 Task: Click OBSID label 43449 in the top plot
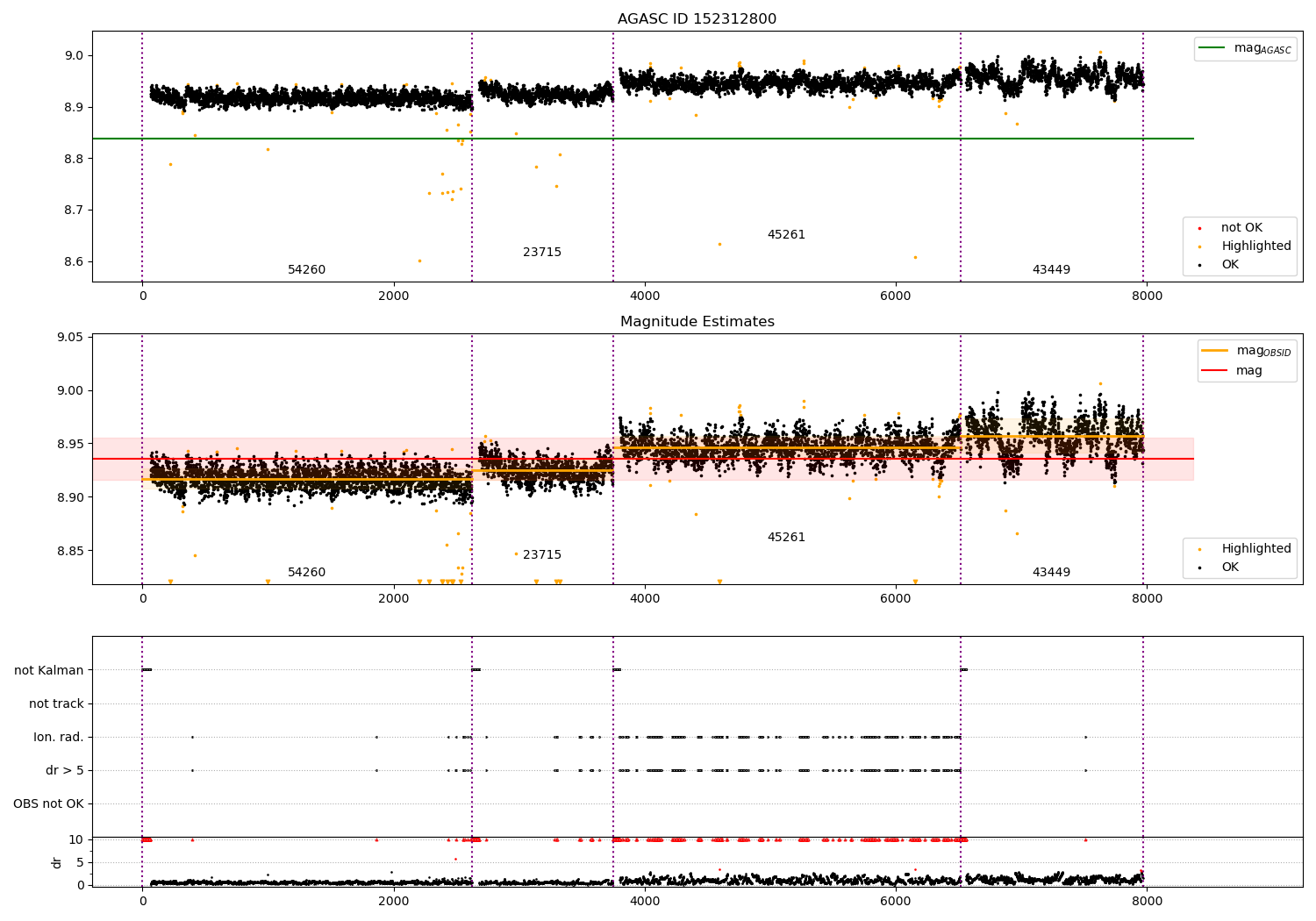click(1051, 270)
